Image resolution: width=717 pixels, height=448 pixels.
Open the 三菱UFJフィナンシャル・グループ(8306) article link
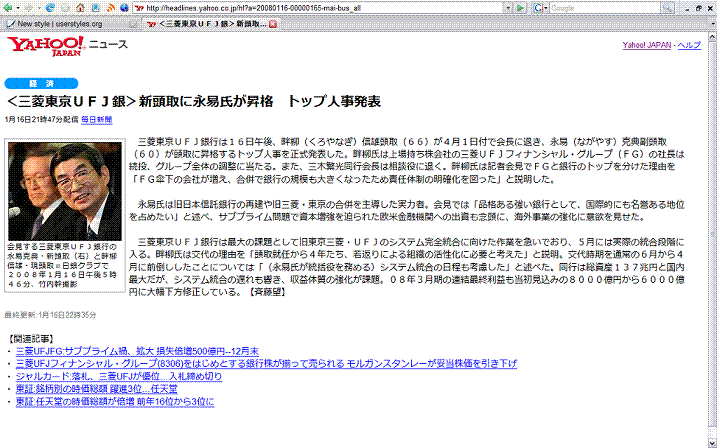(x=266, y=363)
